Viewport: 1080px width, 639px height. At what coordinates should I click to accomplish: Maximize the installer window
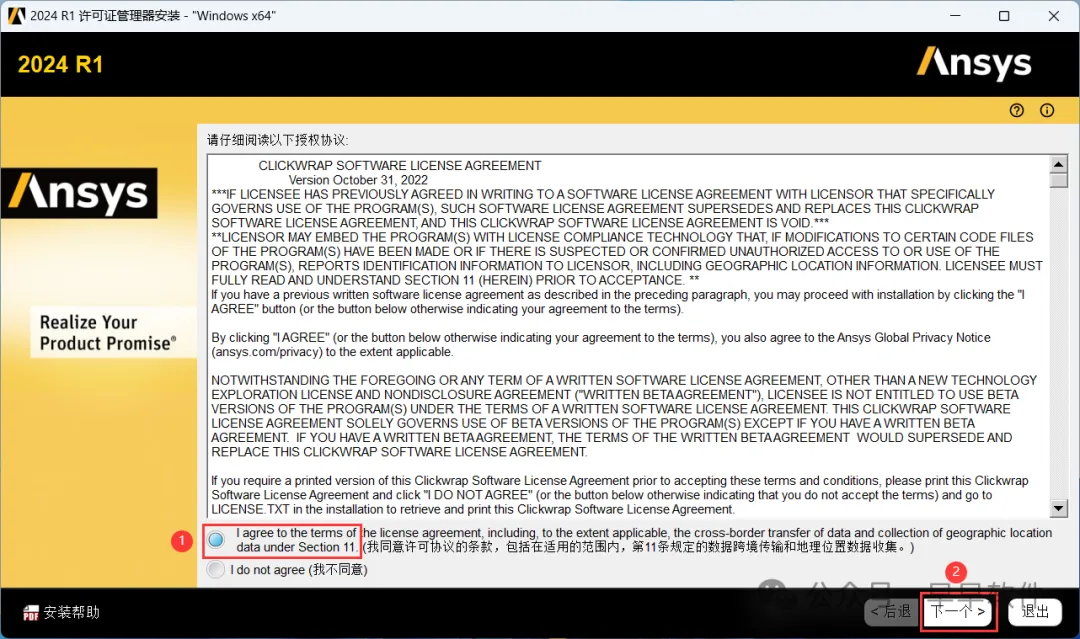(x=1004, y=15)
